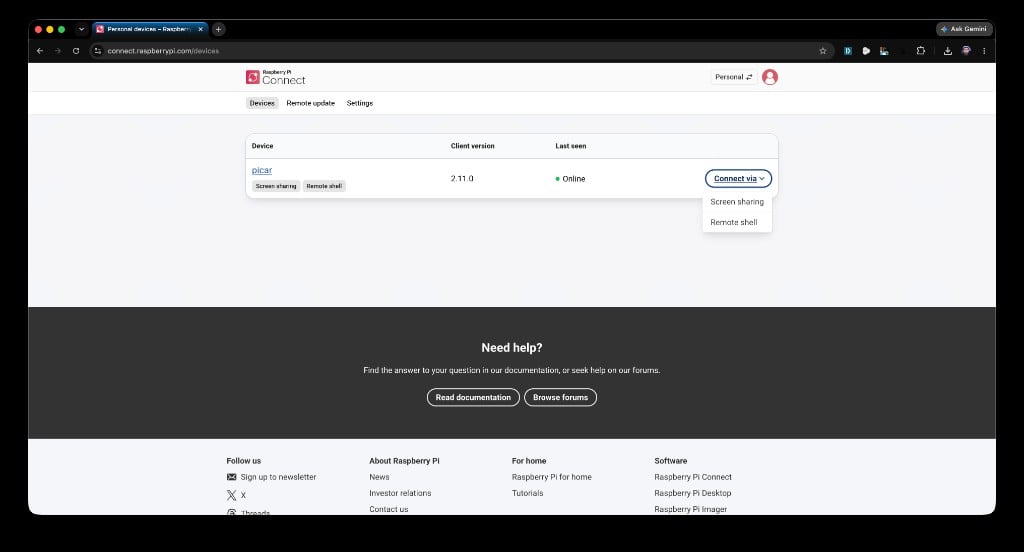Click the Screen sharing tag under picar
The width and height of the screenshot is (1024, 552).
(276, 186)
